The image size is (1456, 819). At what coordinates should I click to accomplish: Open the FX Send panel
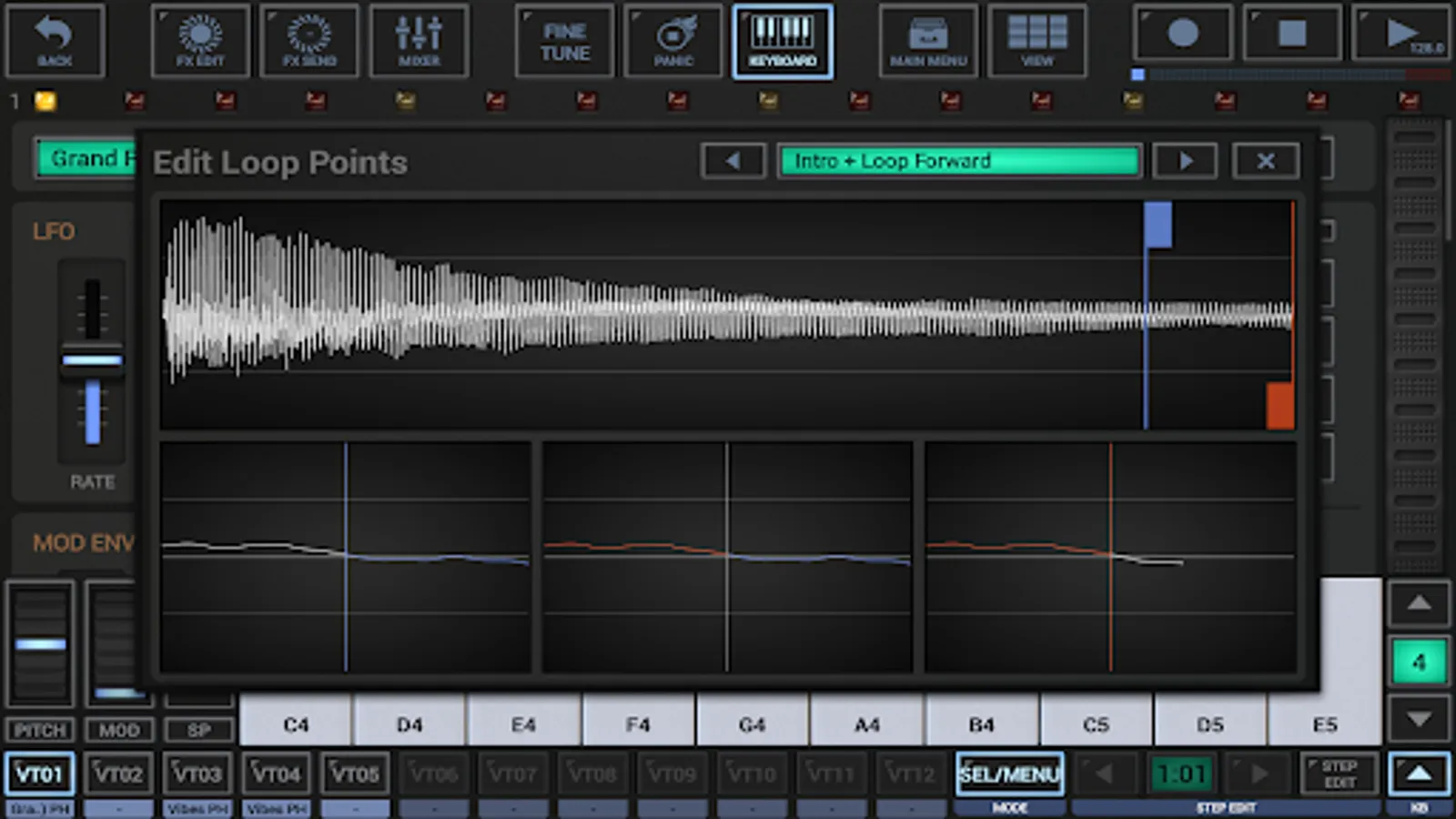point(308,41)
